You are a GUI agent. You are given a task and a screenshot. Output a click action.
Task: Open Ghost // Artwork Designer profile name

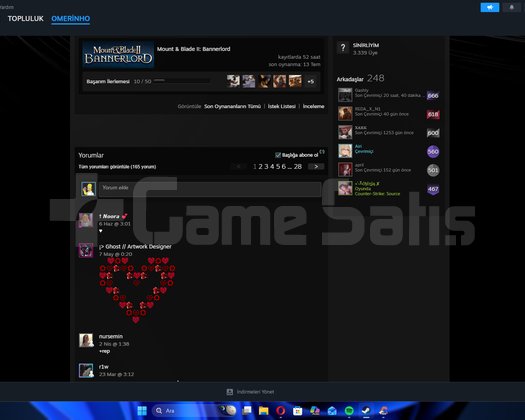coord(135,247)
